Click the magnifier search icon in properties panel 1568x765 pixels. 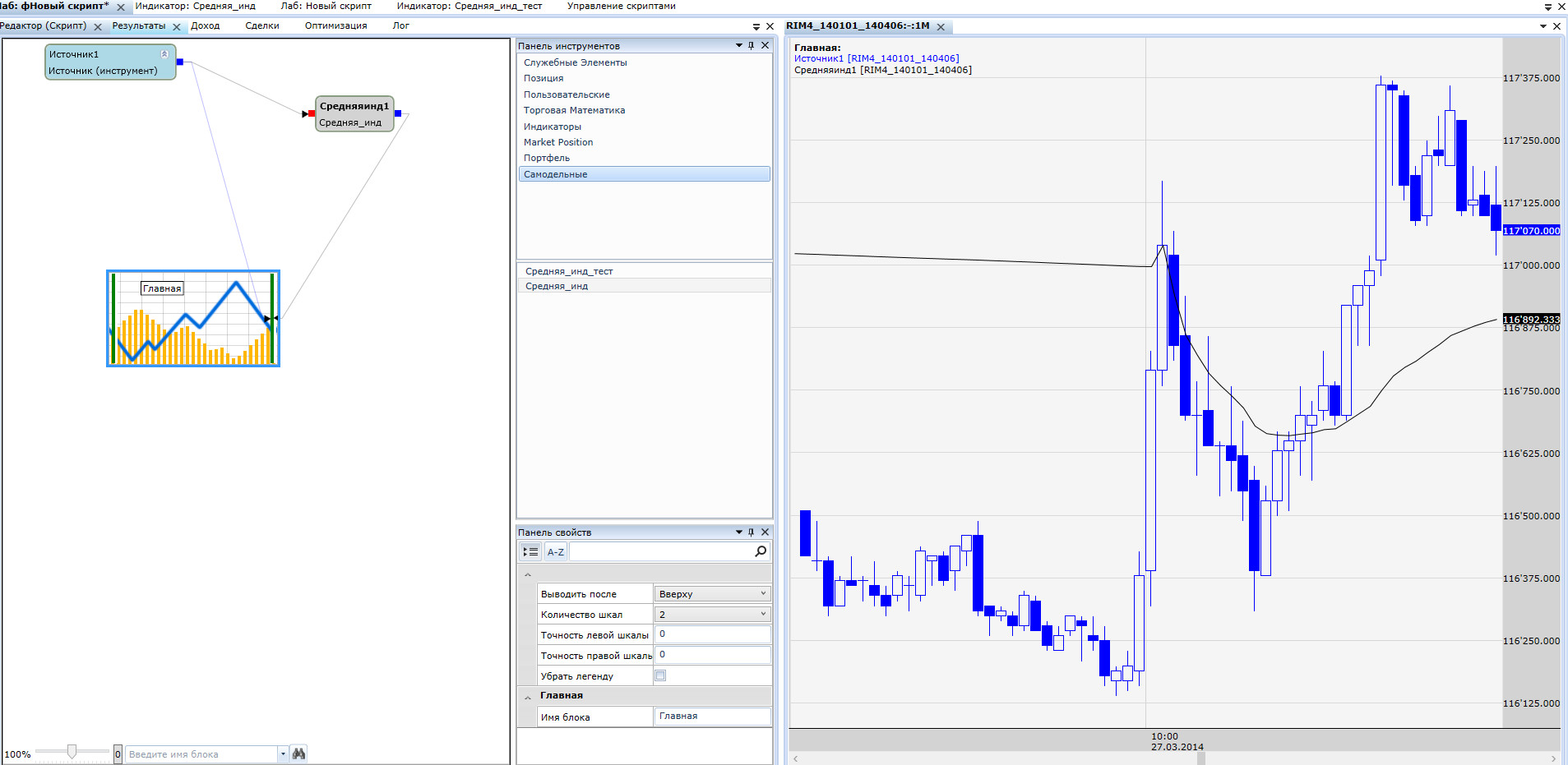[761, 551]
